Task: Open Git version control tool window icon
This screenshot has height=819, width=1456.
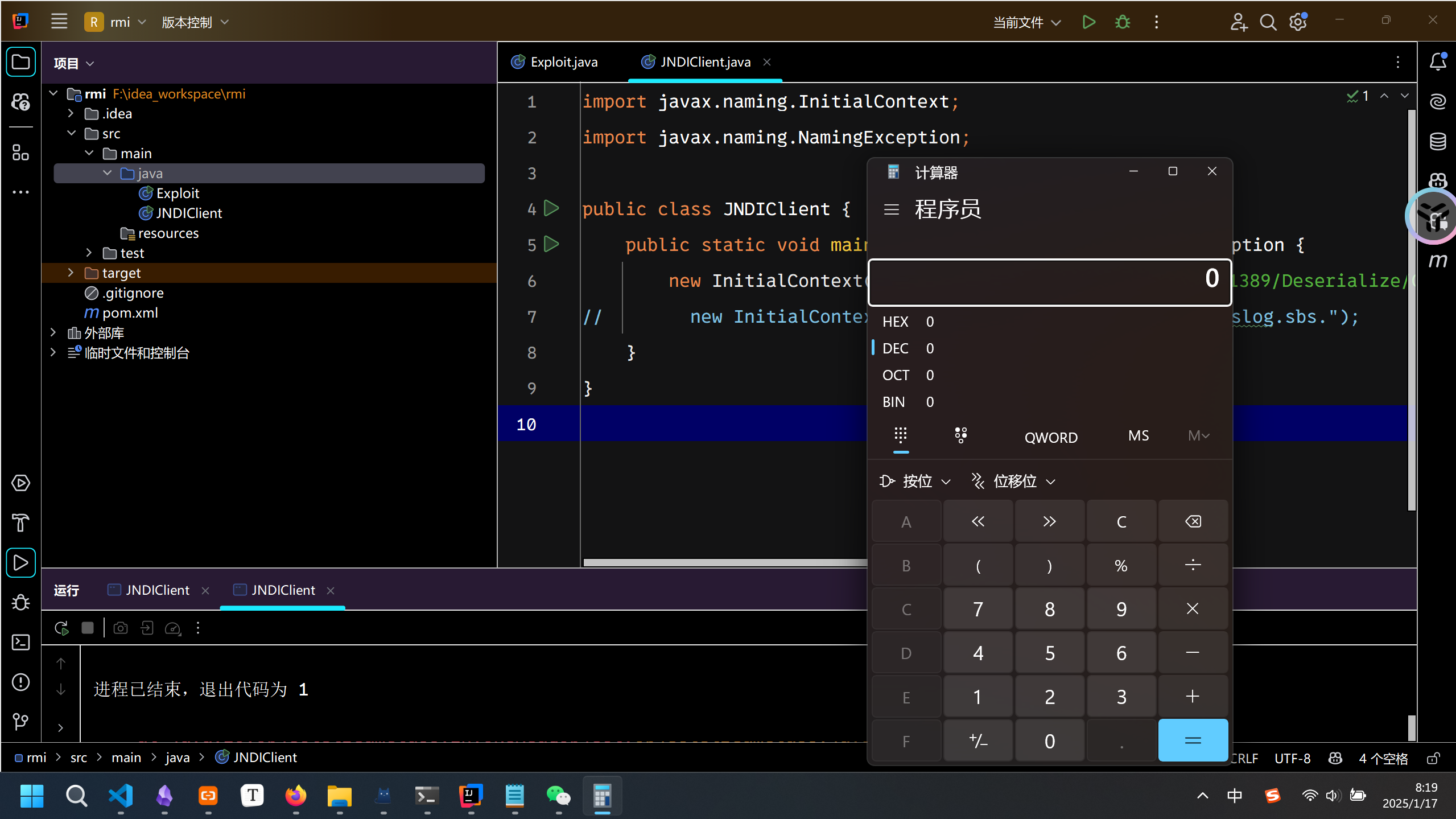Action: click(20, 722)
